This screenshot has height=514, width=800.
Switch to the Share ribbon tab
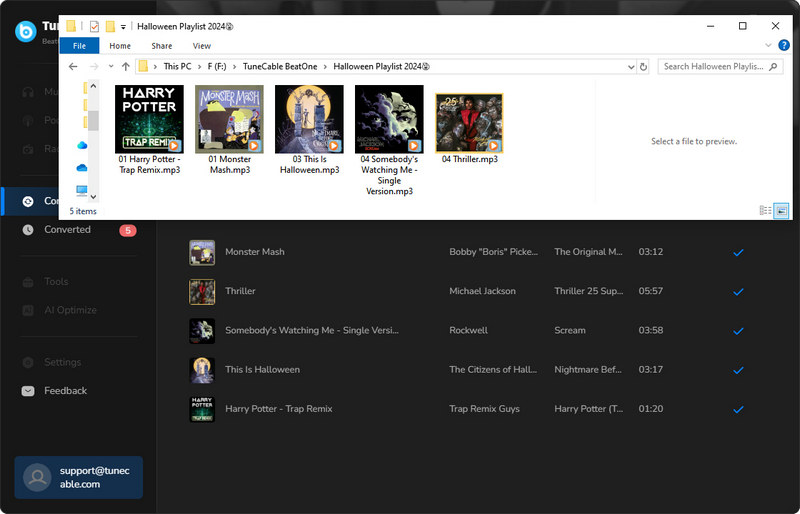[x=162, y=46]
